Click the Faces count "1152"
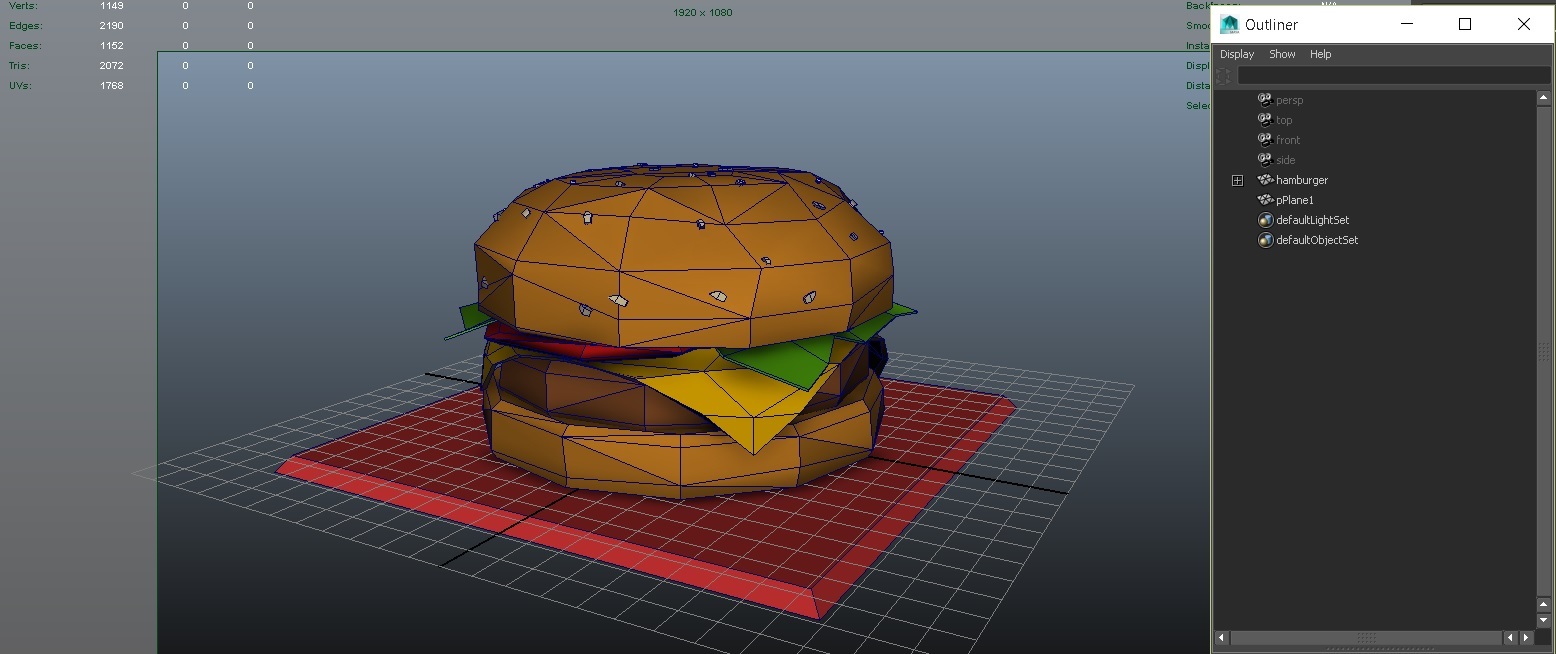1556x654 pixels. [112, 45]
